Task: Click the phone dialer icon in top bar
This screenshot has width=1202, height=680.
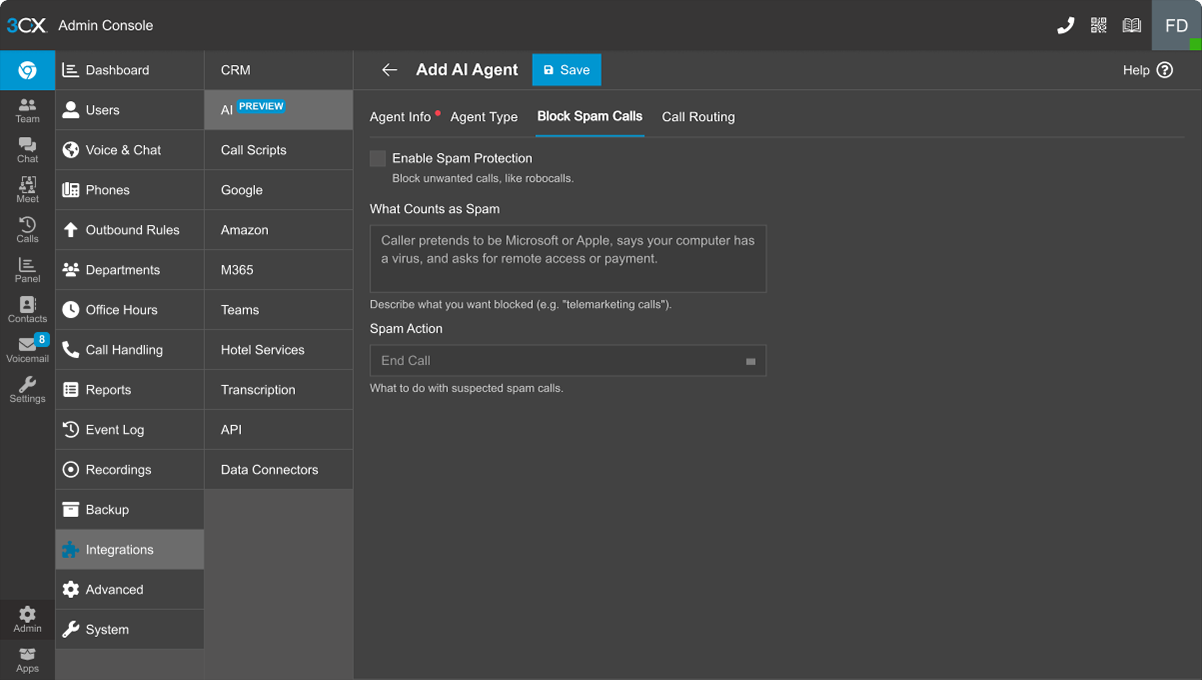Action: coord(1065,26)
